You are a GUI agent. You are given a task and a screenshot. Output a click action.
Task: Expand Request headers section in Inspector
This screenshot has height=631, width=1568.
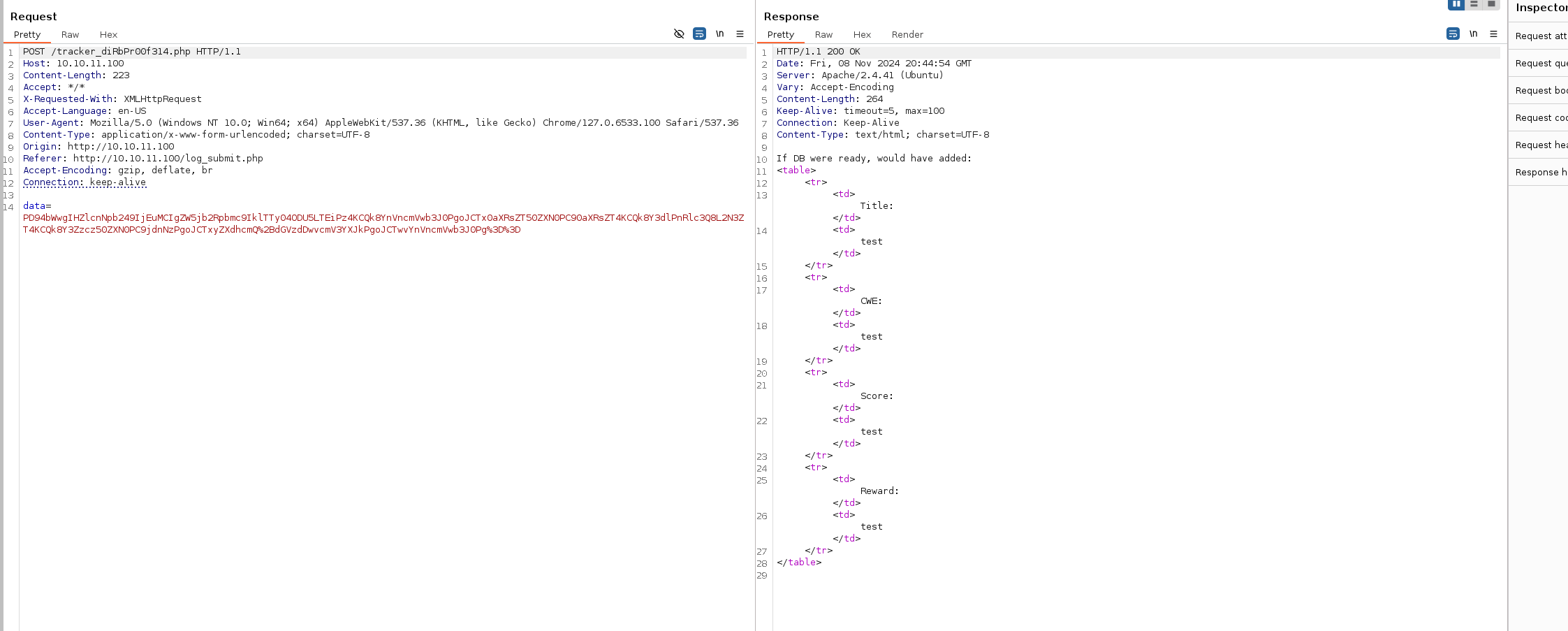click(x=1539, y=145)
